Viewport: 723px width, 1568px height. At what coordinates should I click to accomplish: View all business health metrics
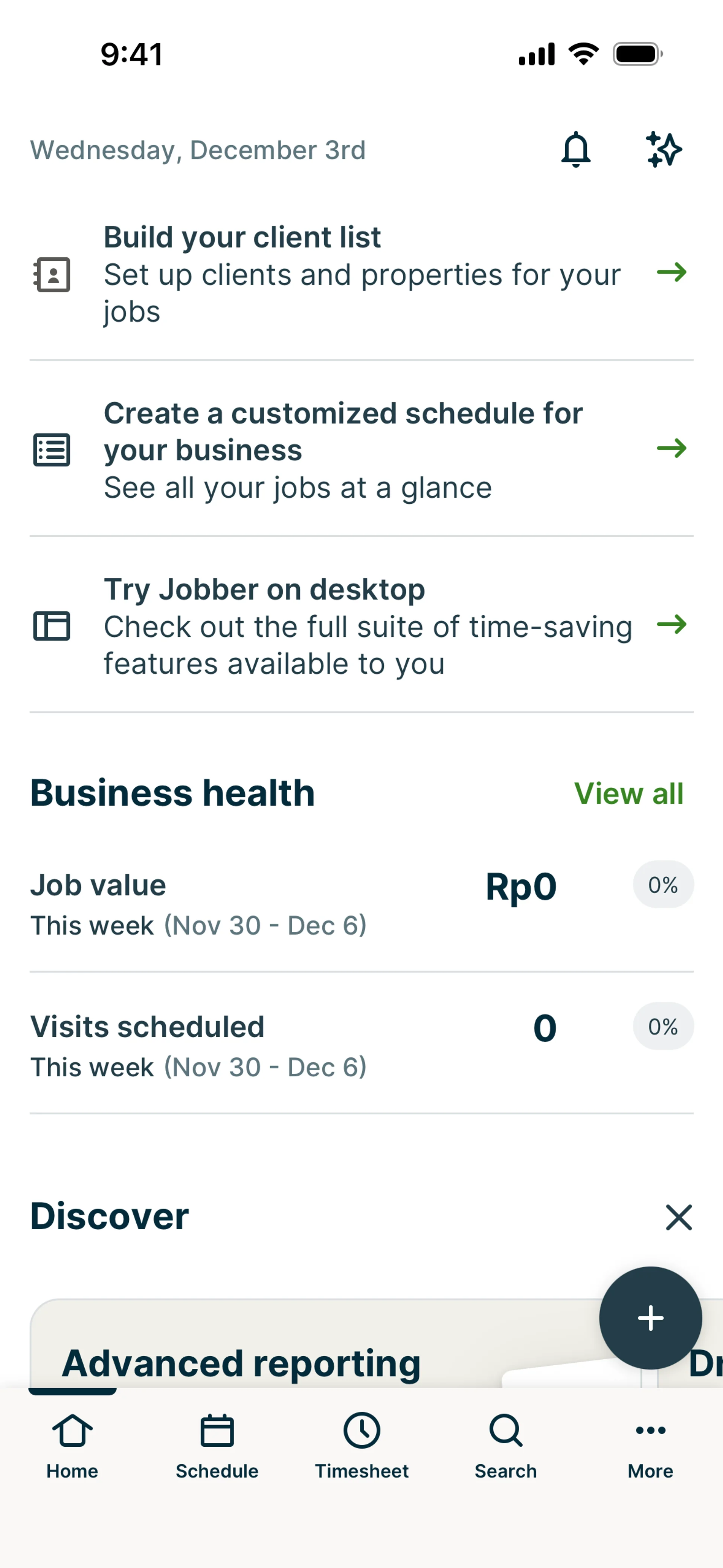[628, 794]
